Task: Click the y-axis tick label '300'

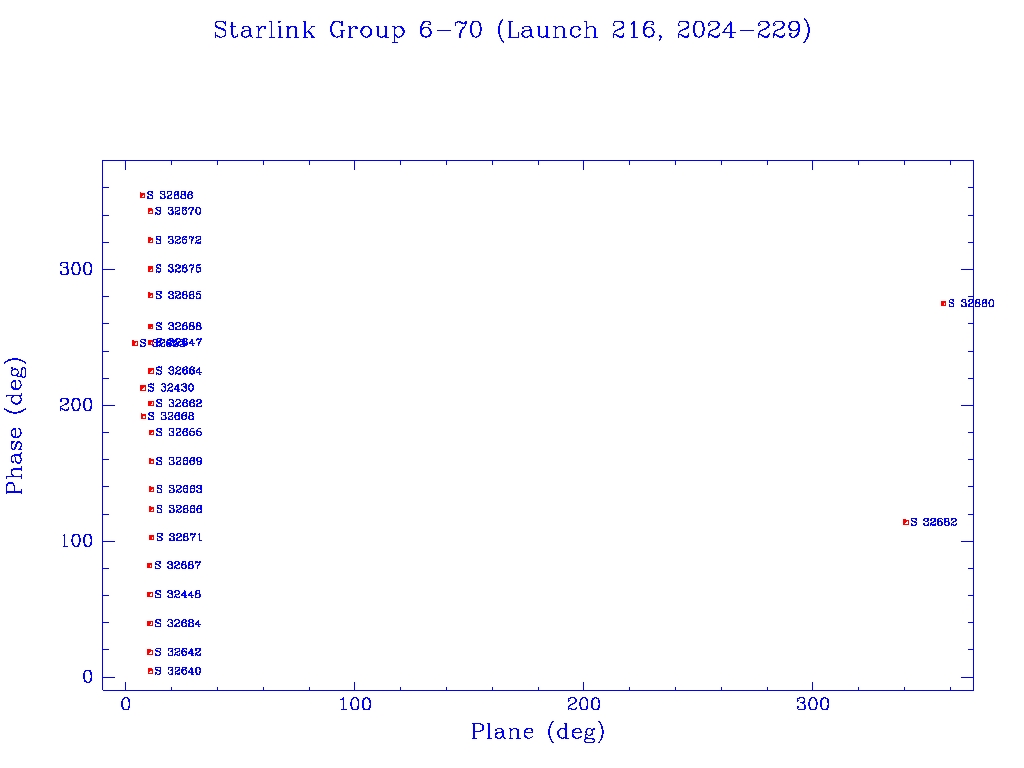Action: tap(76, 269)
